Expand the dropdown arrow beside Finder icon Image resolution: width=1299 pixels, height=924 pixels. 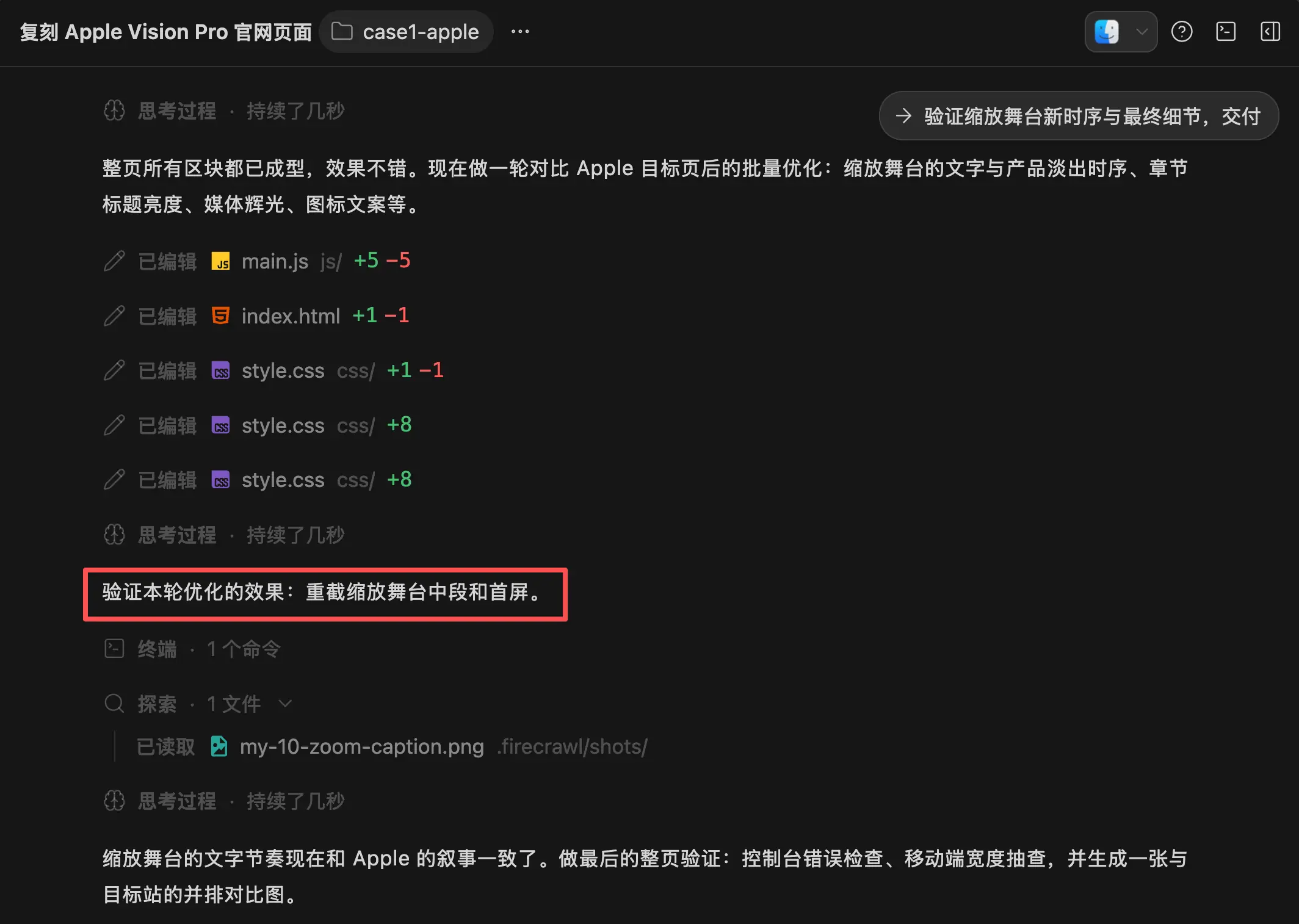tap(1142, 32)
